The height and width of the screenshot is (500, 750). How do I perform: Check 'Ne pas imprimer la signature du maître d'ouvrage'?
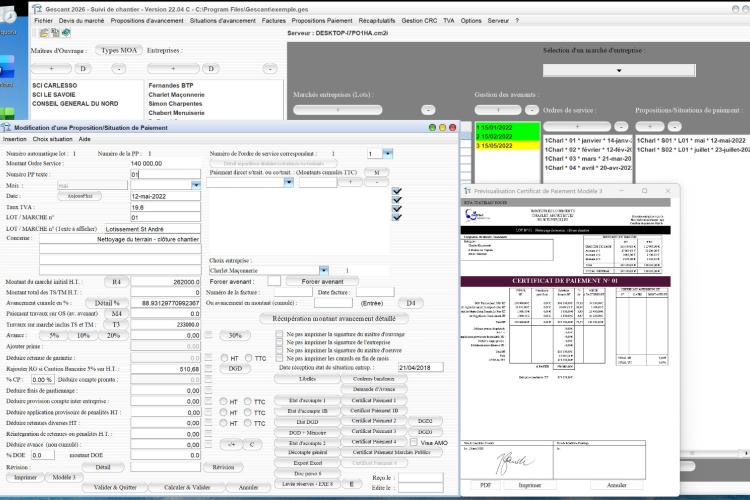pyautogui.click(x=279, y=334)
